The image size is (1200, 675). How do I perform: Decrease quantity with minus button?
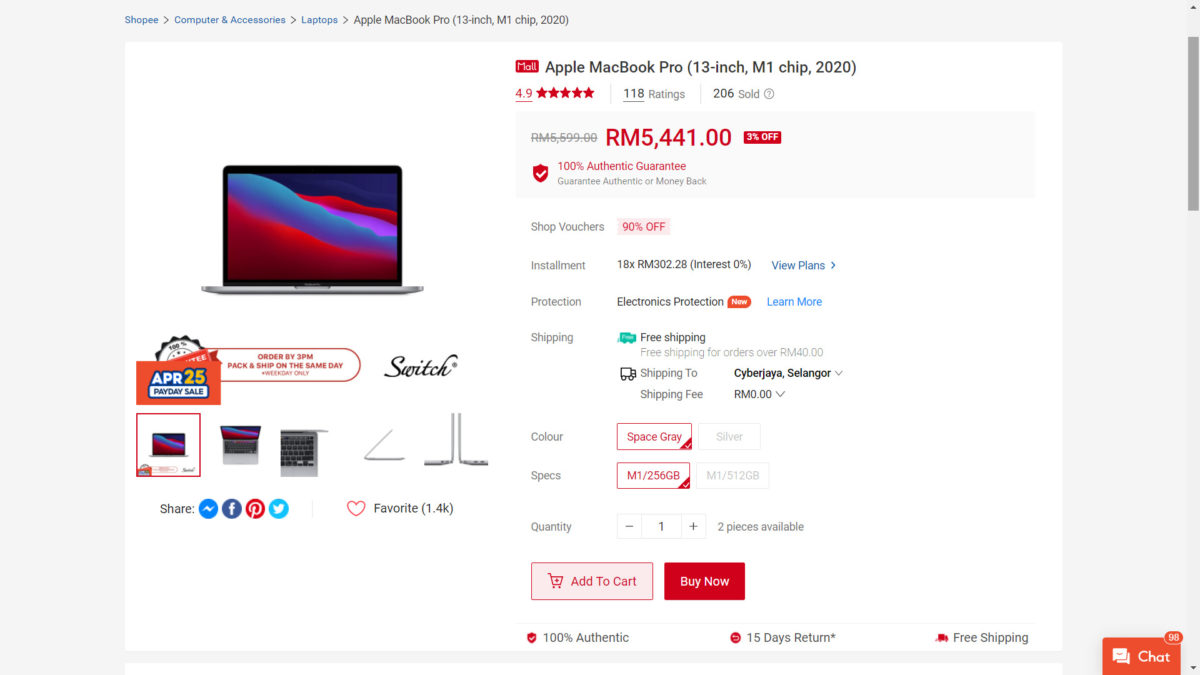[629, 526]
